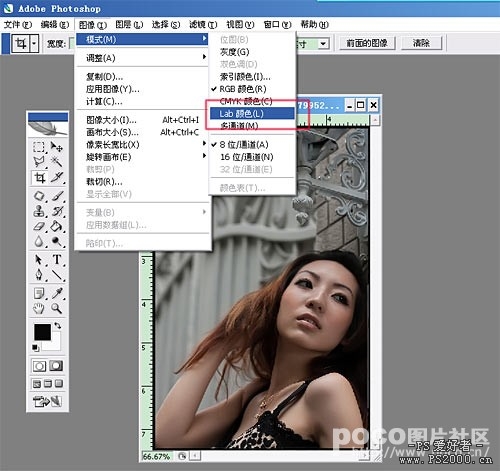This screenshot has height=471, width=500.
Task: Select the Magic Wand tool
Action: point(56,162)
